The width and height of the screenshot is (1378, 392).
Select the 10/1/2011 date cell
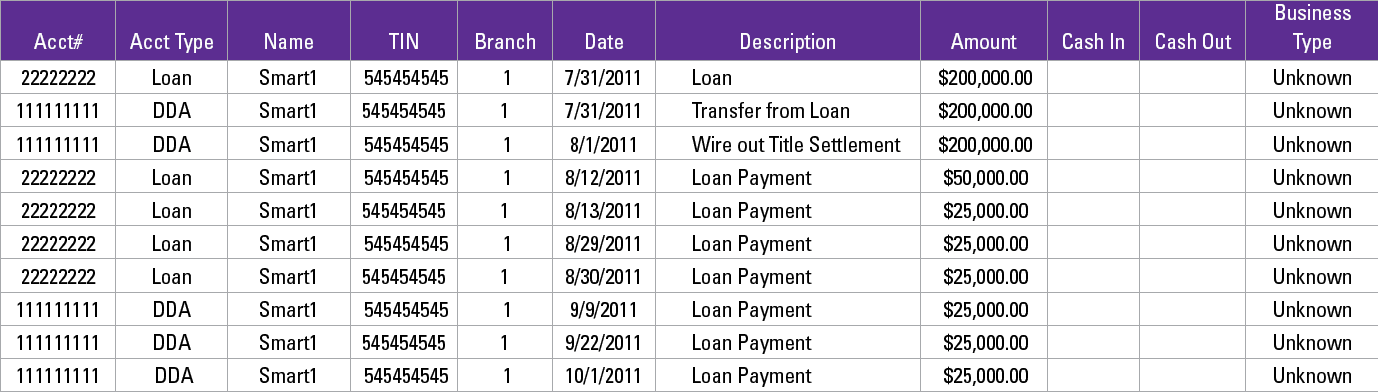(604, 376)
